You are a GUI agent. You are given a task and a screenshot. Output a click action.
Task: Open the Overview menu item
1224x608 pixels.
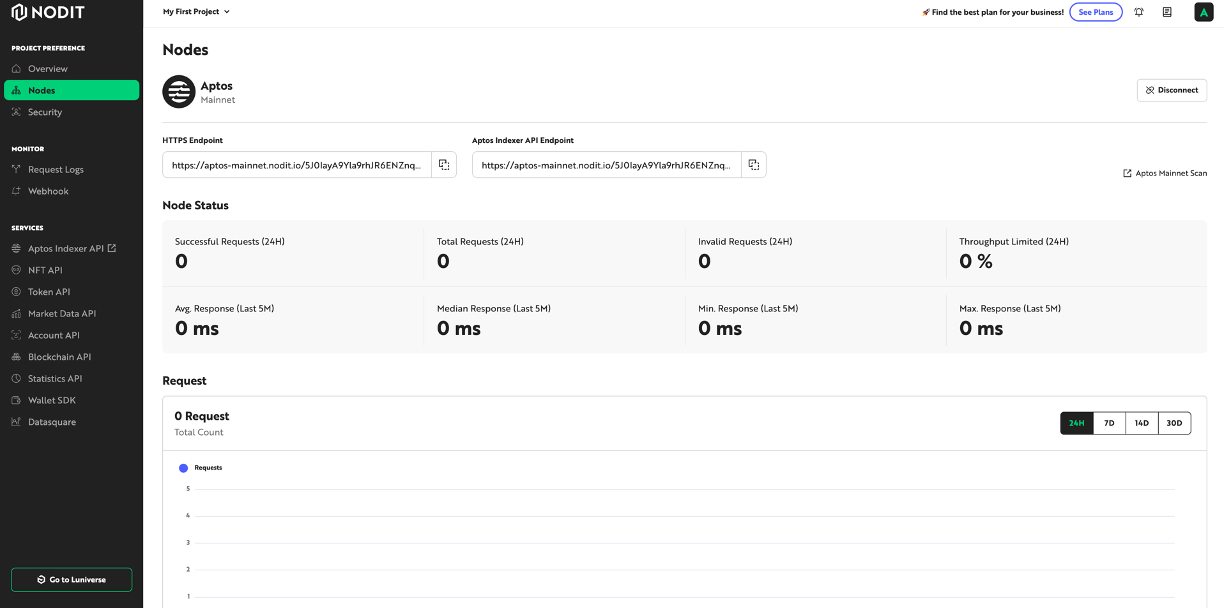47,69
